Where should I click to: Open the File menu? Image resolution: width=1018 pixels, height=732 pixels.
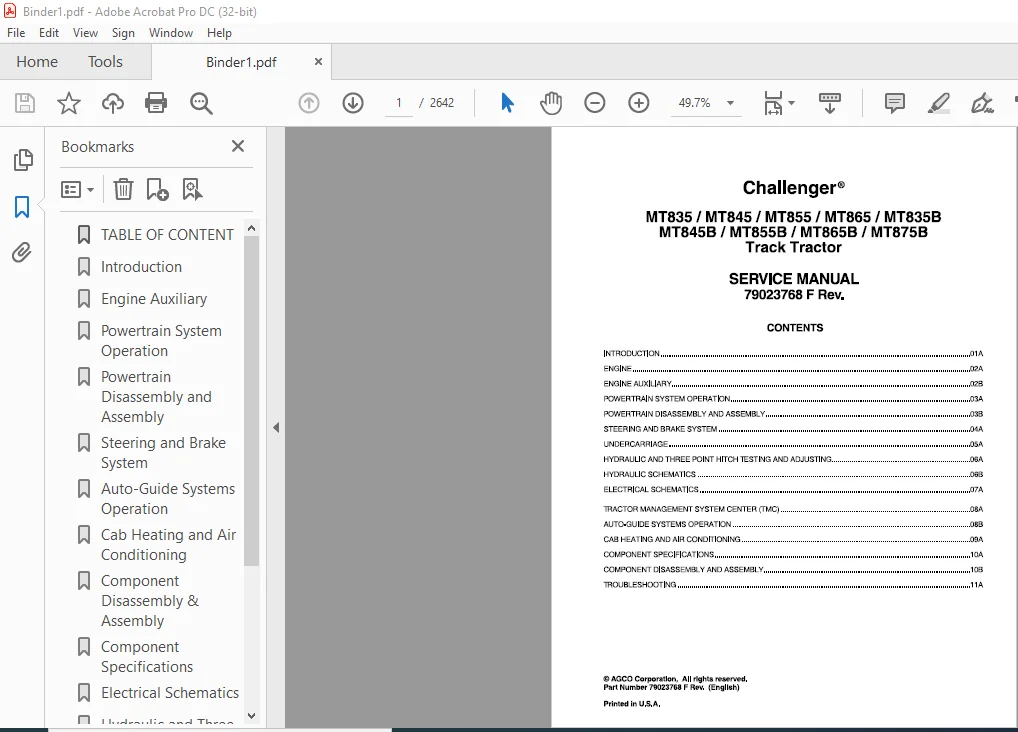pos(16,32)
